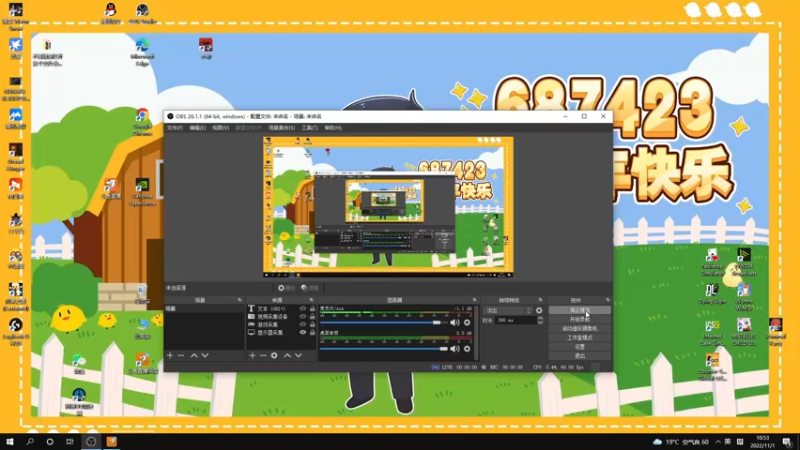Move source up in Sources panel
This screenshot has height=450, width=800.
(x=287, y=355)
